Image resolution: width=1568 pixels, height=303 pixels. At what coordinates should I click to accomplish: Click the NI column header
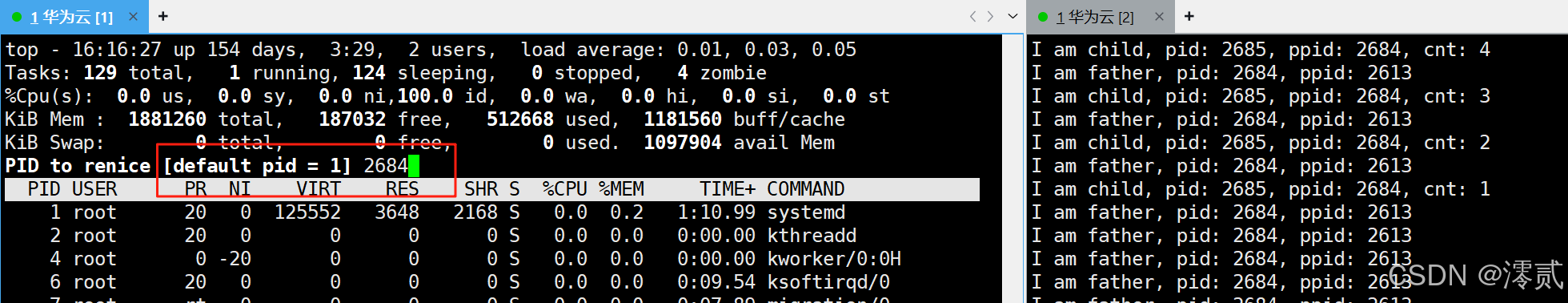click(240, 189)
